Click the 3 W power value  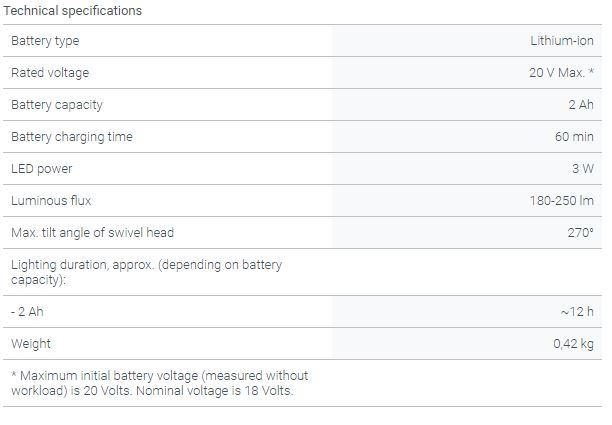click(582, 169)
